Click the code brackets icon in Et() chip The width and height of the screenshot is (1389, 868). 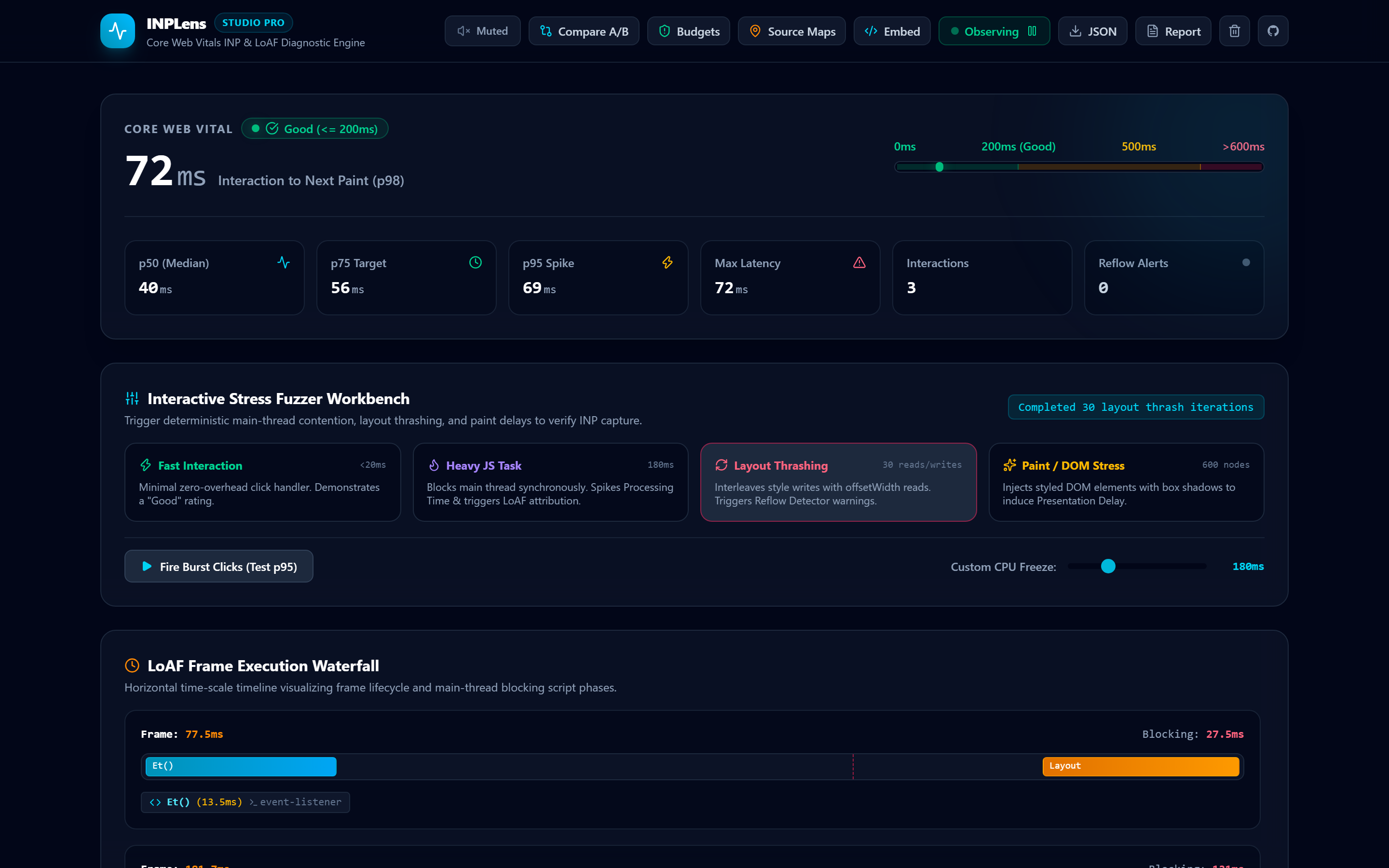pyautogui.click(x=155, y=802)
